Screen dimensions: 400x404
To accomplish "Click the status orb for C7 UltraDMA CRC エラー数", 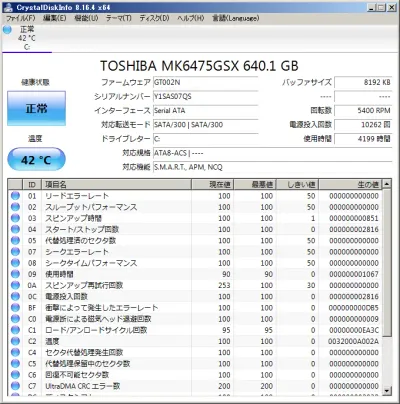I will 15,386.
